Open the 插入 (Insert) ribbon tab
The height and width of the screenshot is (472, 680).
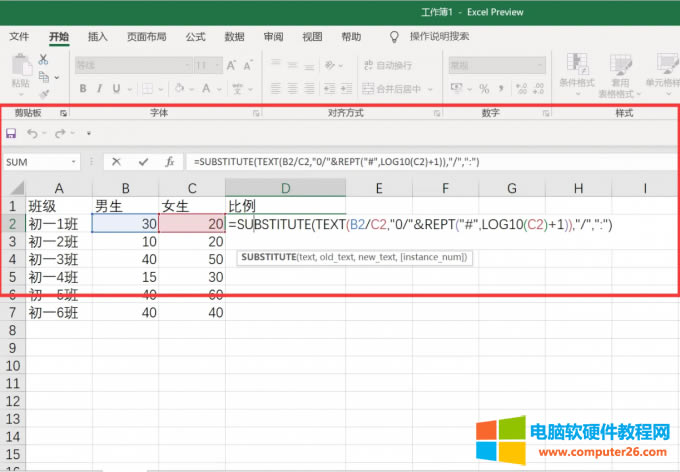pyautogui.click(x=98, y=37)
